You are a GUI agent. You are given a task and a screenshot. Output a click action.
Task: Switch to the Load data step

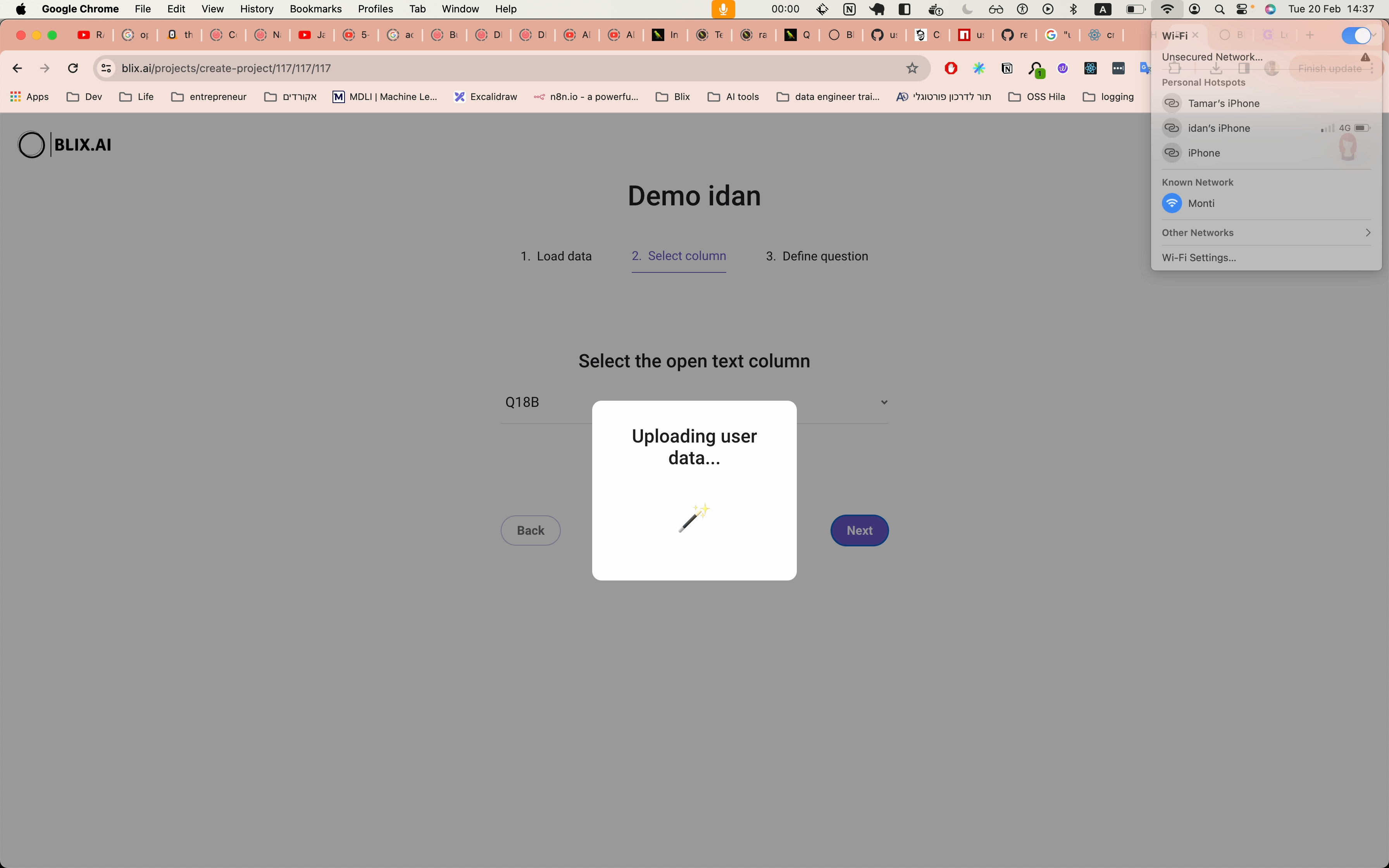pos(556,256)
